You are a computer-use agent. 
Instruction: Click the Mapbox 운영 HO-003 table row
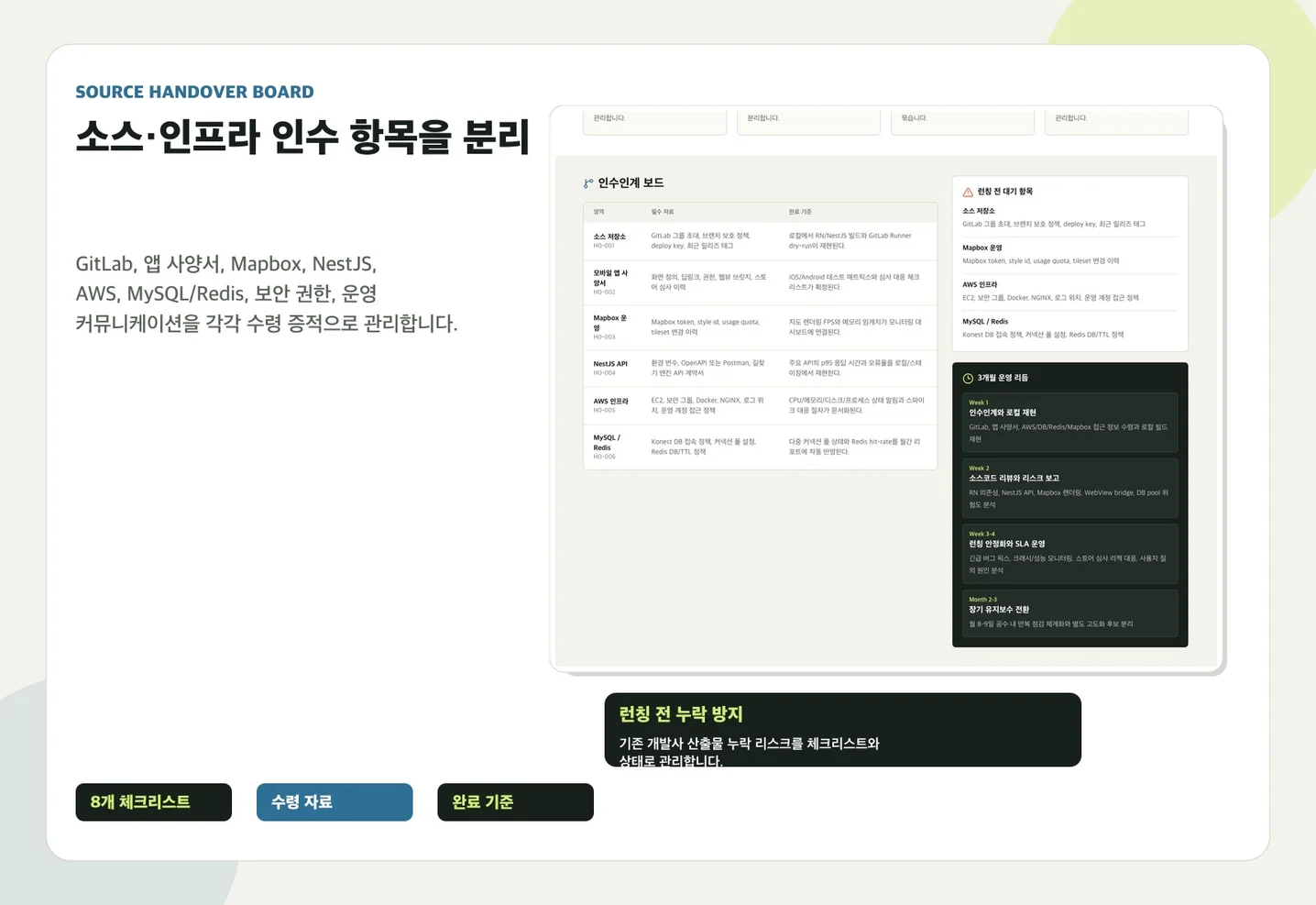pos(760,327)
